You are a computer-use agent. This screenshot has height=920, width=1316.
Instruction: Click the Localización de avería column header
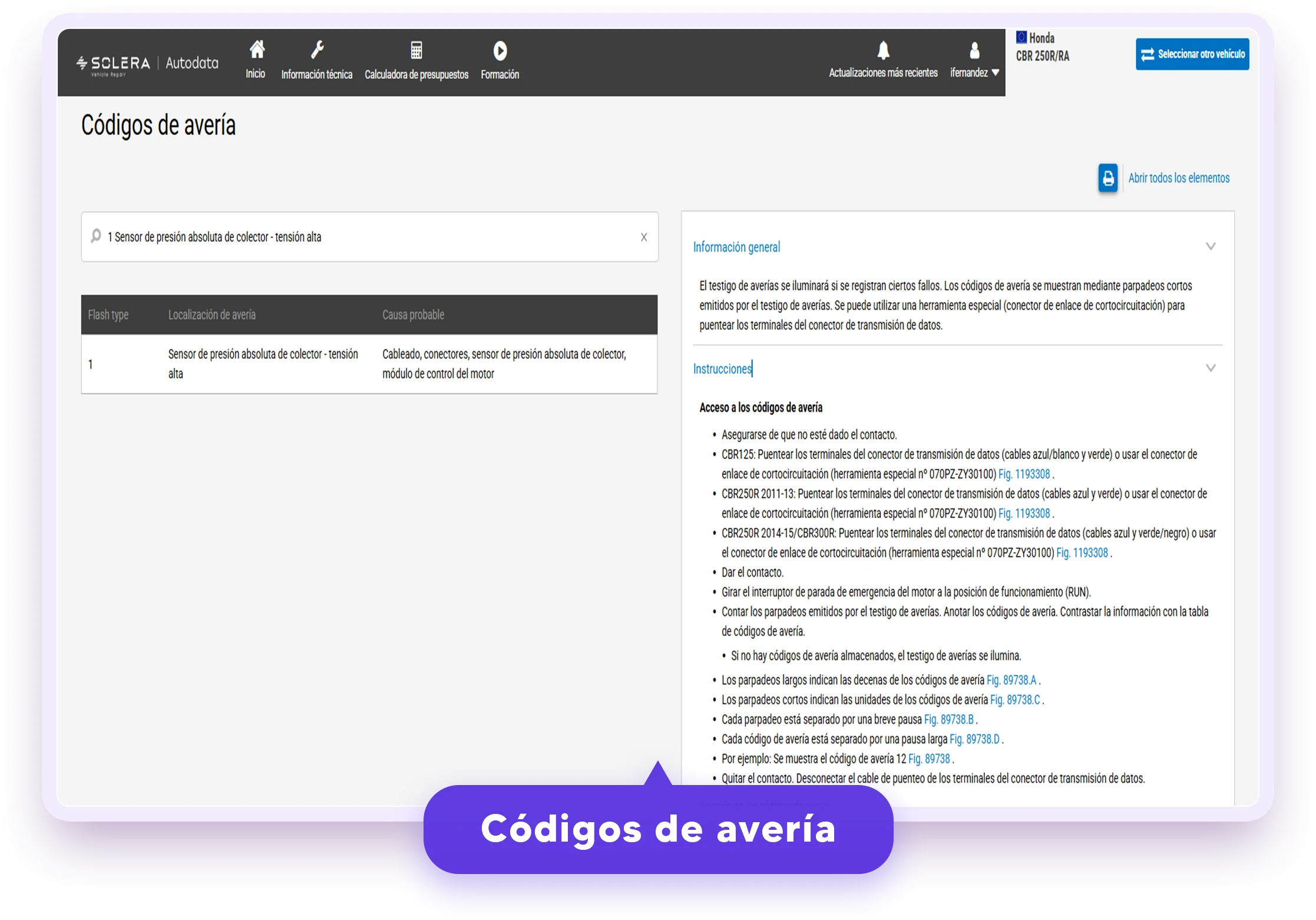[x=212, y=315]
